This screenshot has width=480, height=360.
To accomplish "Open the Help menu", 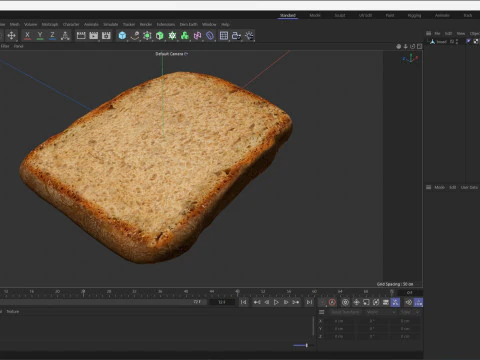I will pyautogui.click(x=225, y=24).
